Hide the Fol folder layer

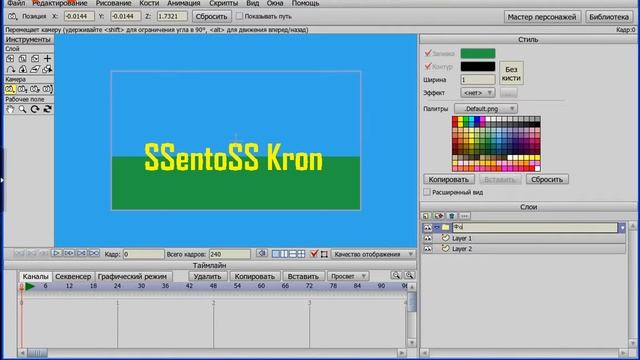pyautogui.click(x=427, y=227)
